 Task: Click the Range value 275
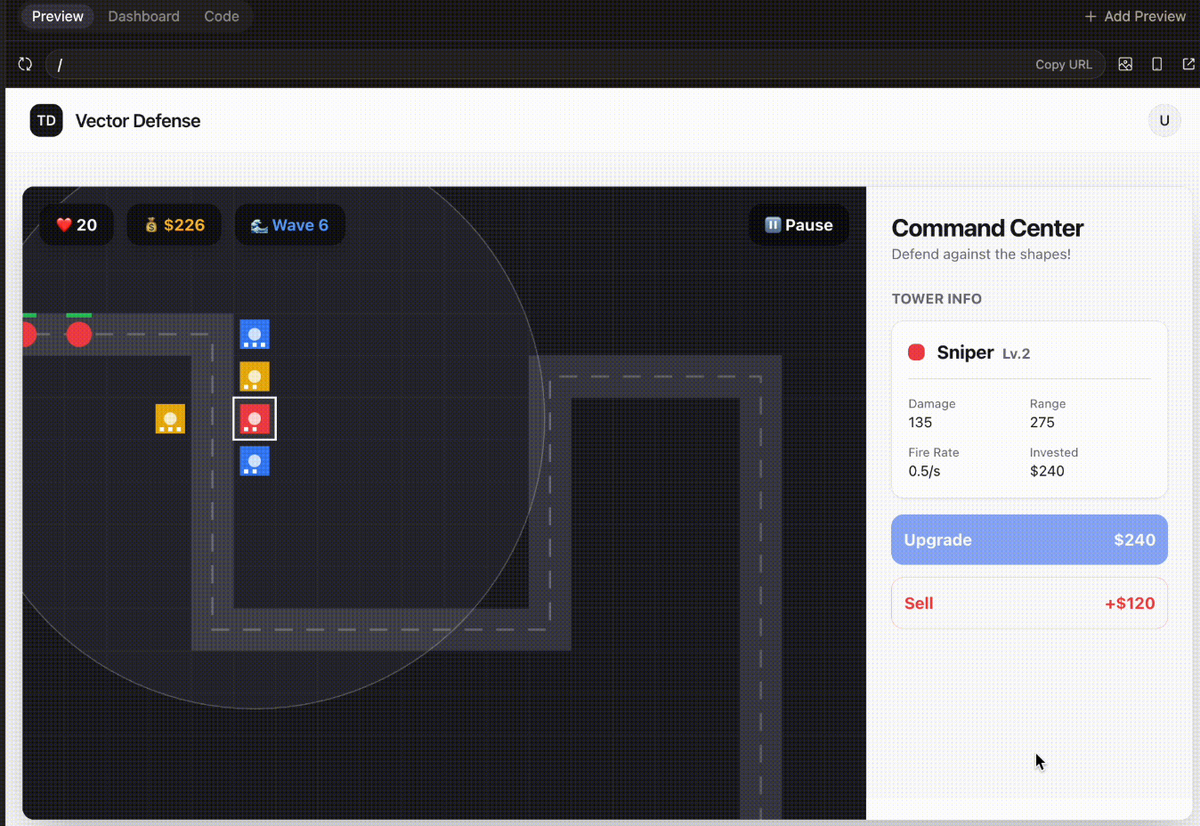[1043, 422]
